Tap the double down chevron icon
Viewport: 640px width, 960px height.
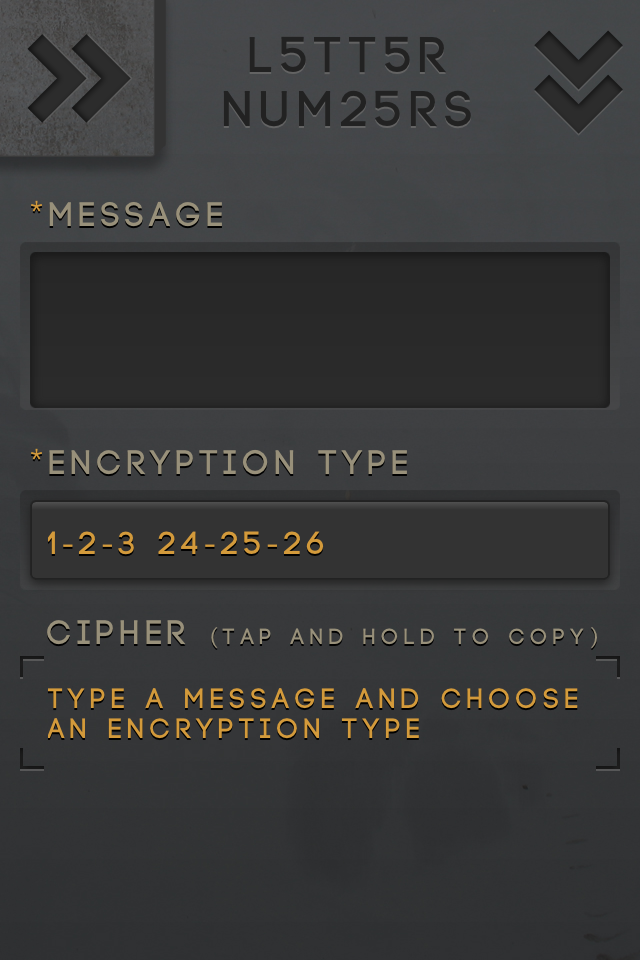(x=578, y=81)
